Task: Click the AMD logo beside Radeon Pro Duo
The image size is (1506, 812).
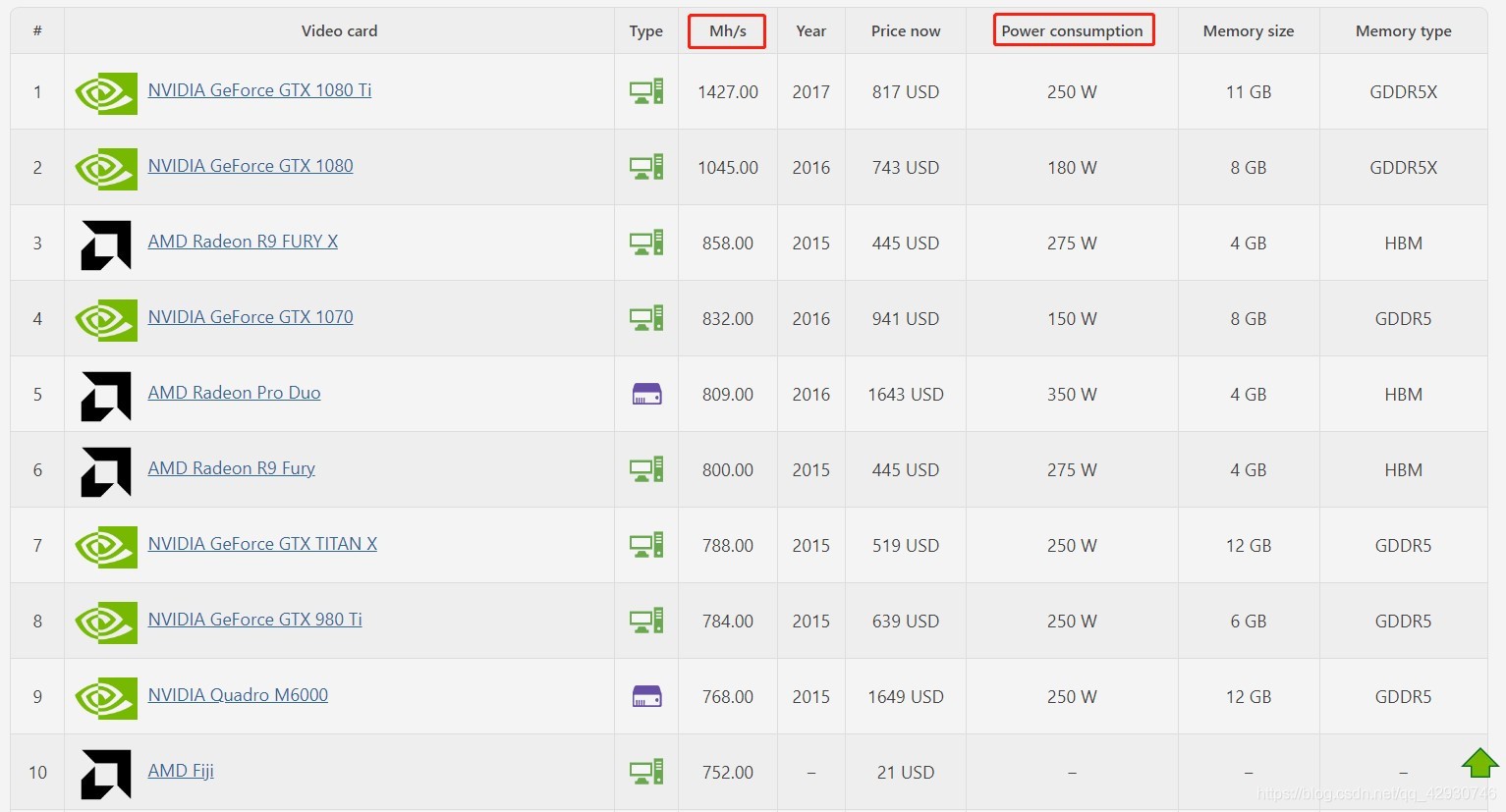Action: [x=106, y=397]
